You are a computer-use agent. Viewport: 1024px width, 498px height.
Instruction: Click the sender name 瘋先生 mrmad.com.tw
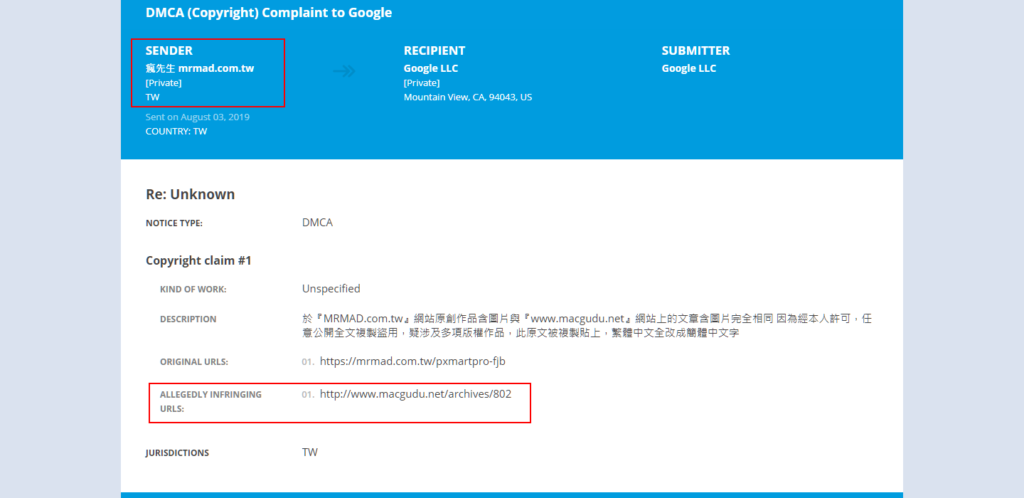pyautogui.click(x=200, y=69)
